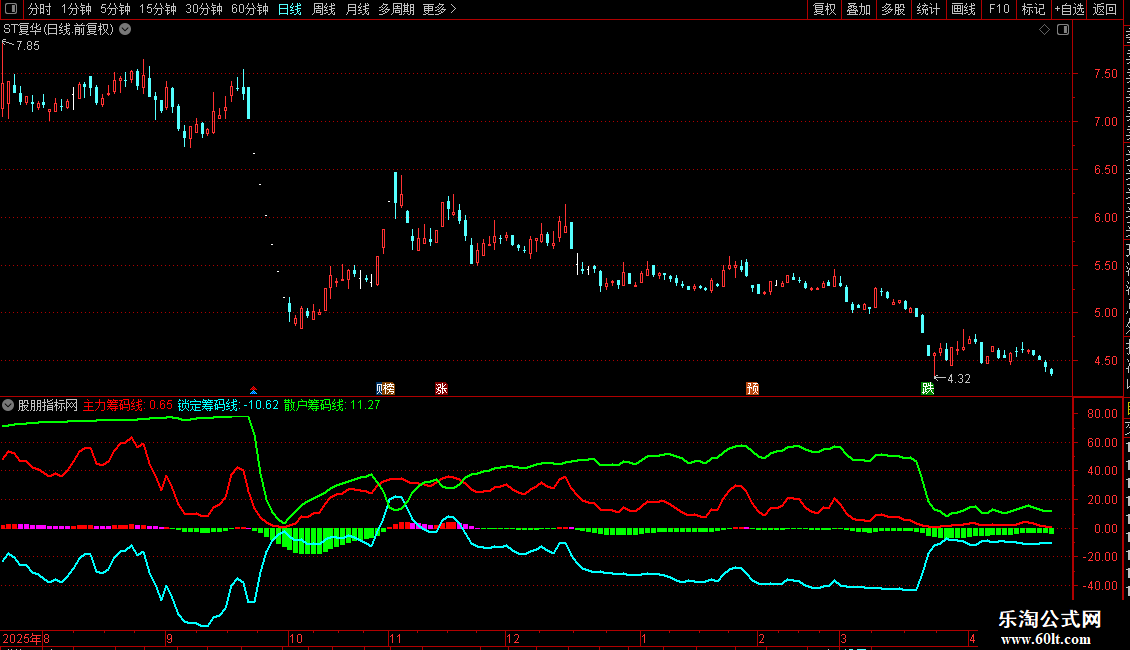This screenshot has height=650, width=1130.
Task: Select the 15分钟 period
Action: tap(158, 9)
